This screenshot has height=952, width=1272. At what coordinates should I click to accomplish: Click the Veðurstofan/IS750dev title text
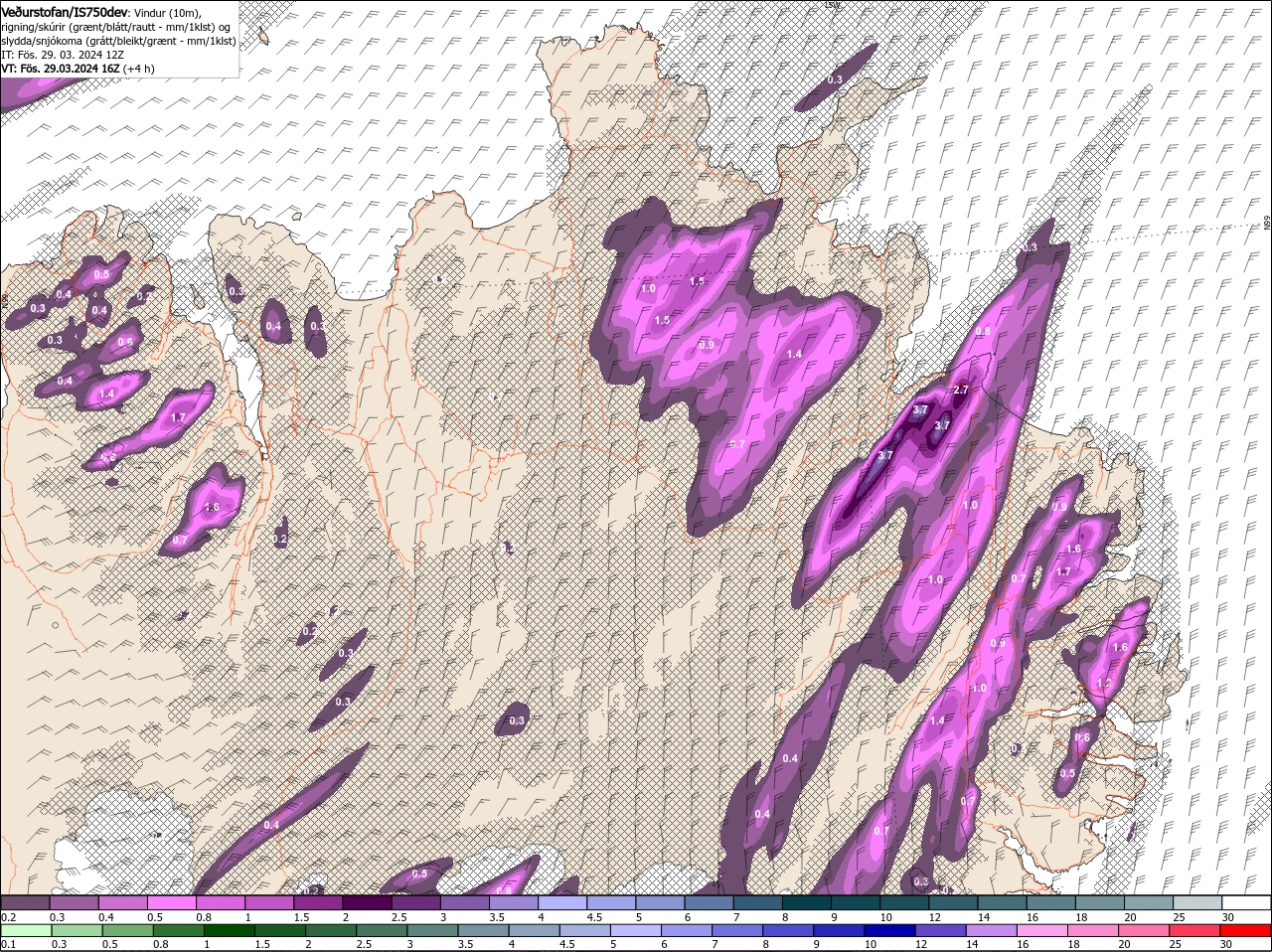(x=65, y=11)
